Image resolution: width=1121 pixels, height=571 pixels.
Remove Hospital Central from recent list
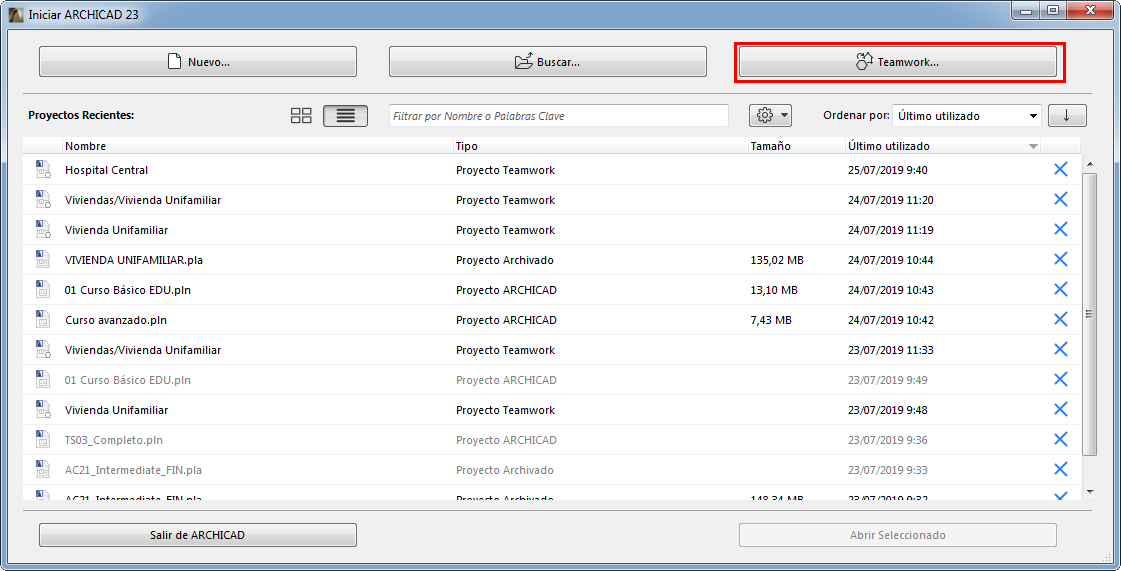(1061, 169)
